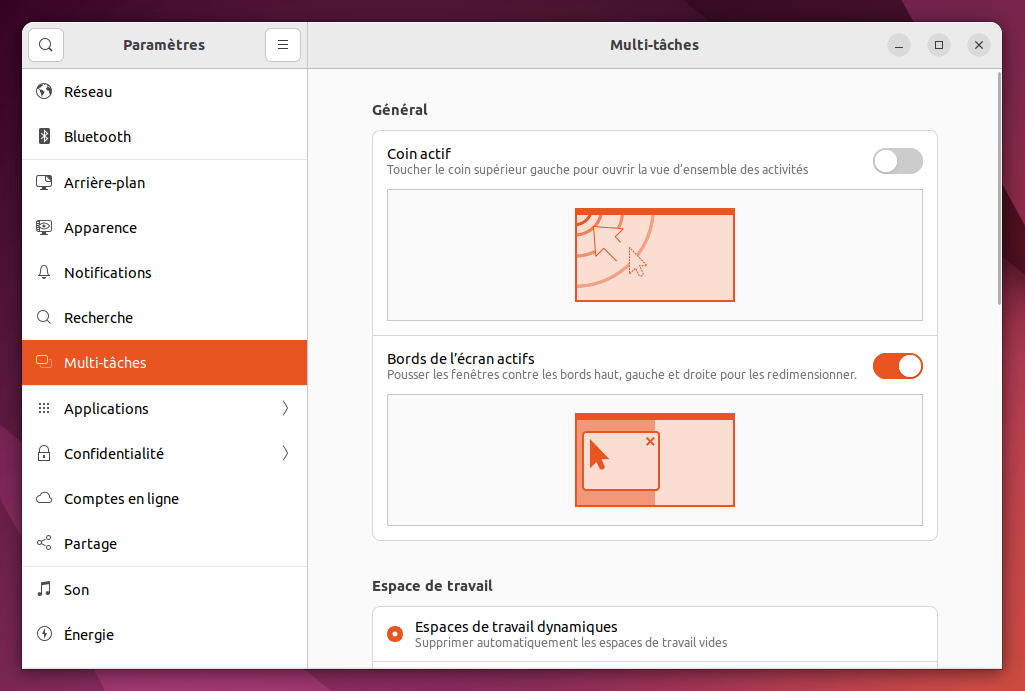
Task: Click the Bluetooth icon in sidebar
Action: point(44,136)
